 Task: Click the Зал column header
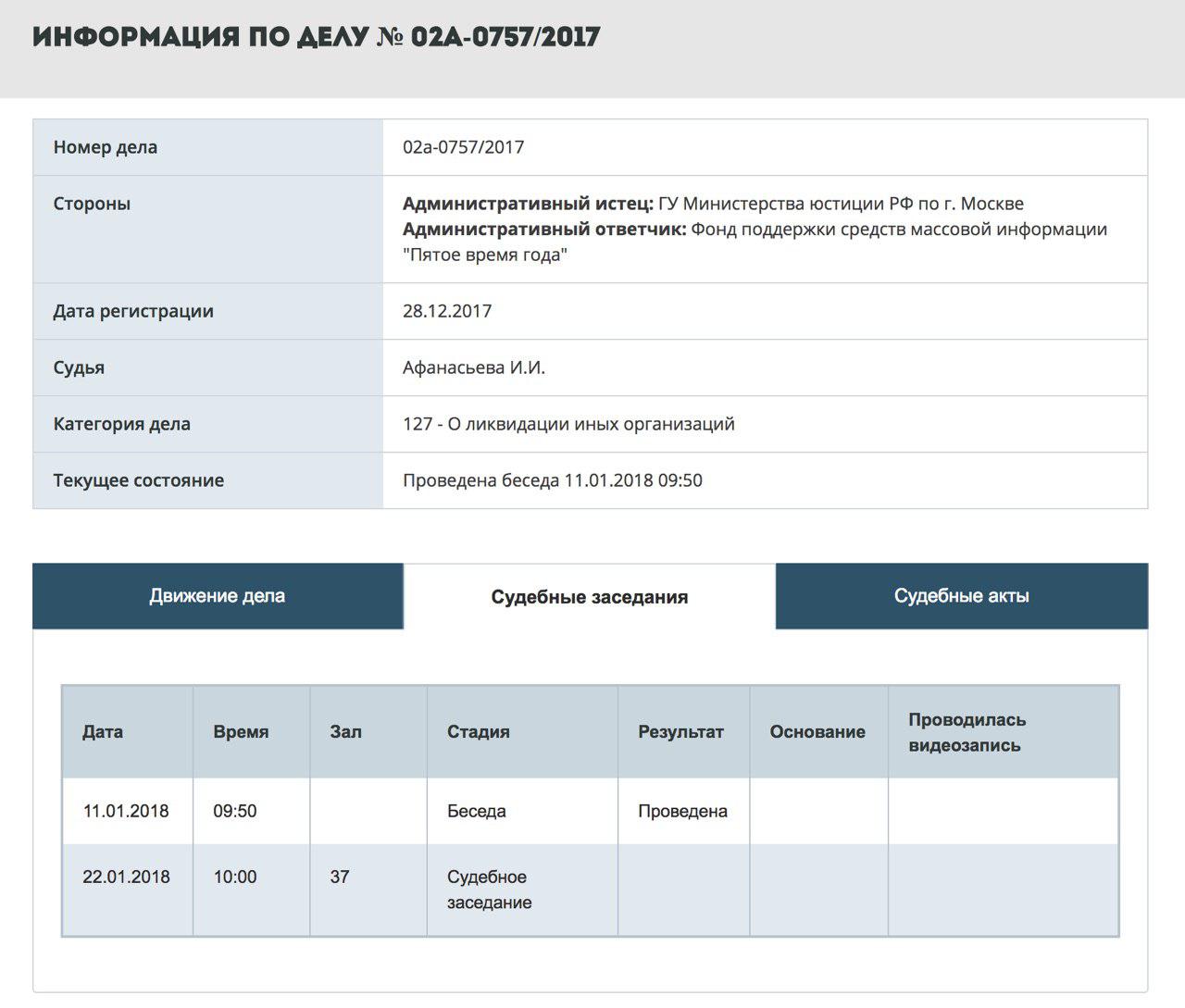click(x=345, y=732)
